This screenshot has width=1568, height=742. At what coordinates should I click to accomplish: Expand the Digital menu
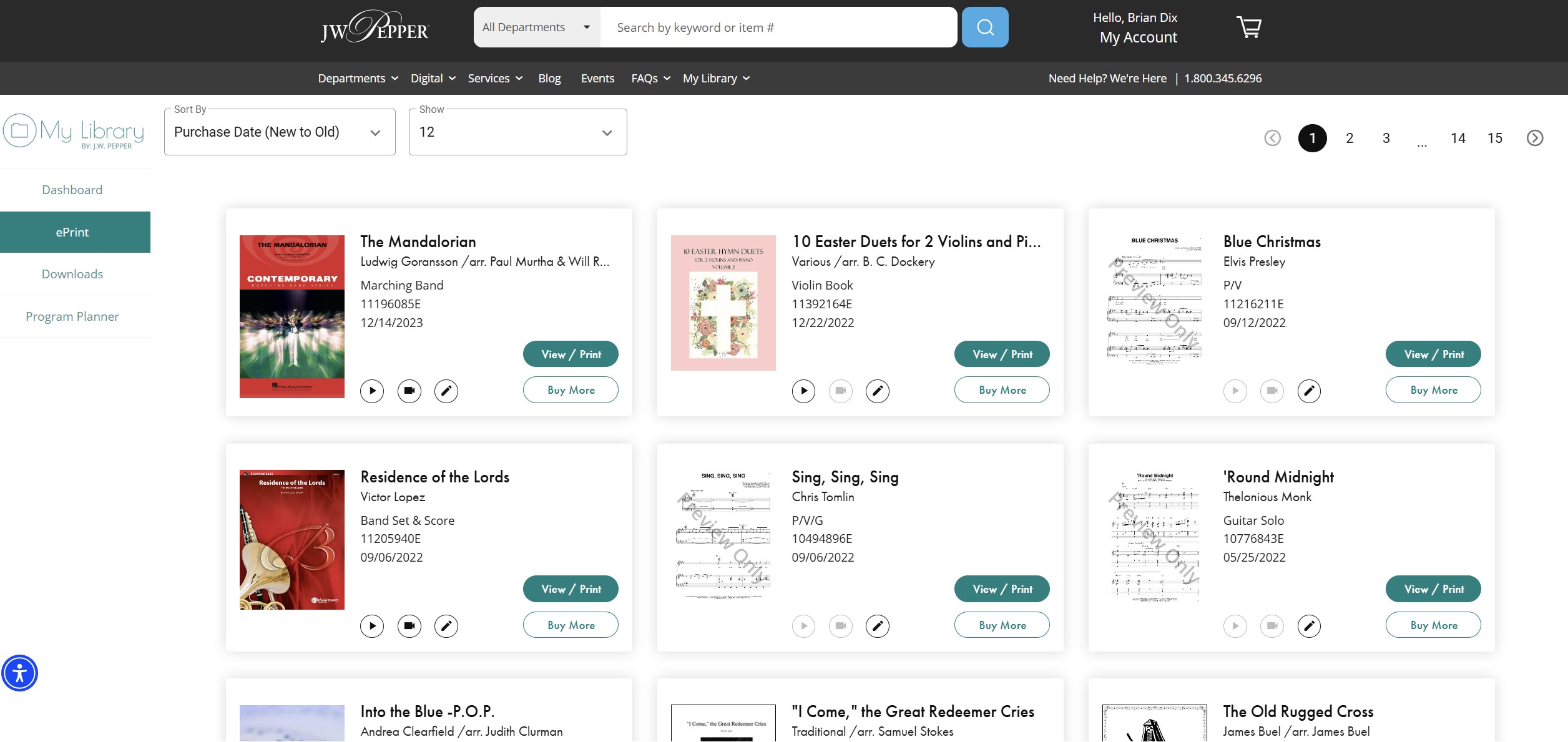coord(433,78)
